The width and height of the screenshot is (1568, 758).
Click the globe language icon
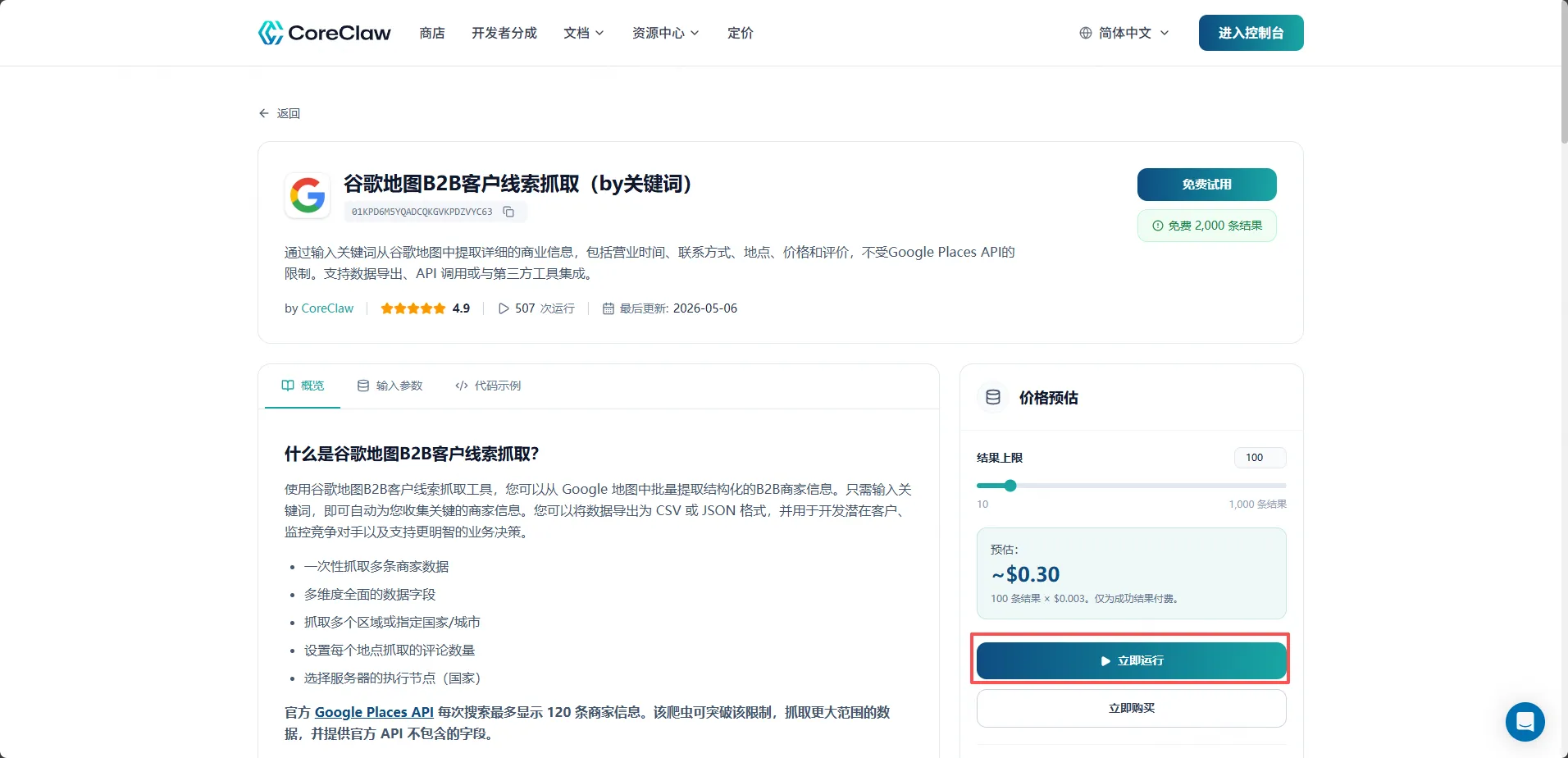(1086, 33)
